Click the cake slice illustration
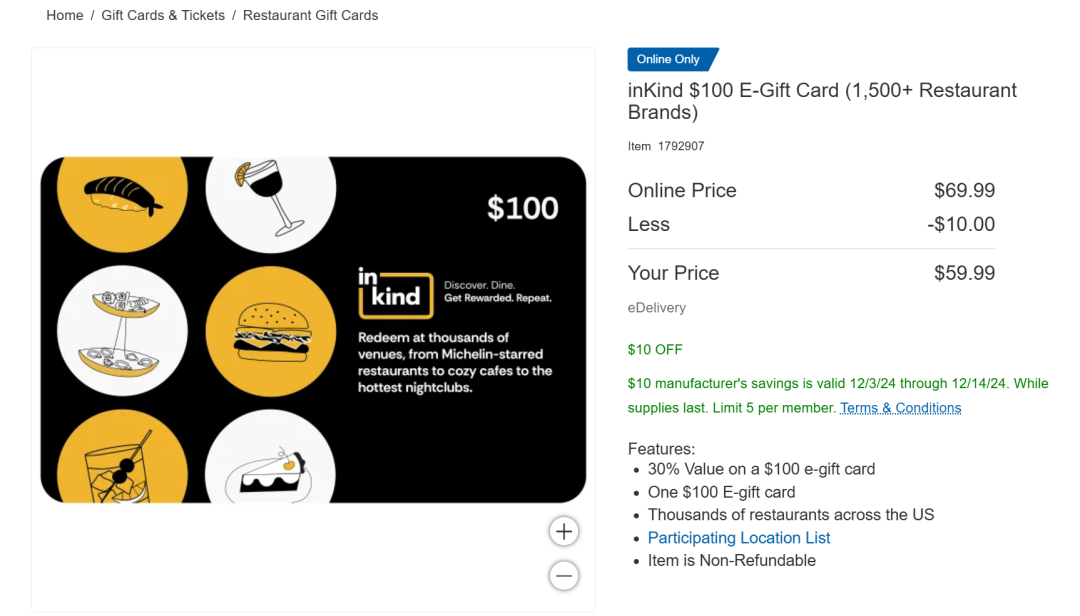Viewport: 1080px width, 616px height. [x=271, y=474]
